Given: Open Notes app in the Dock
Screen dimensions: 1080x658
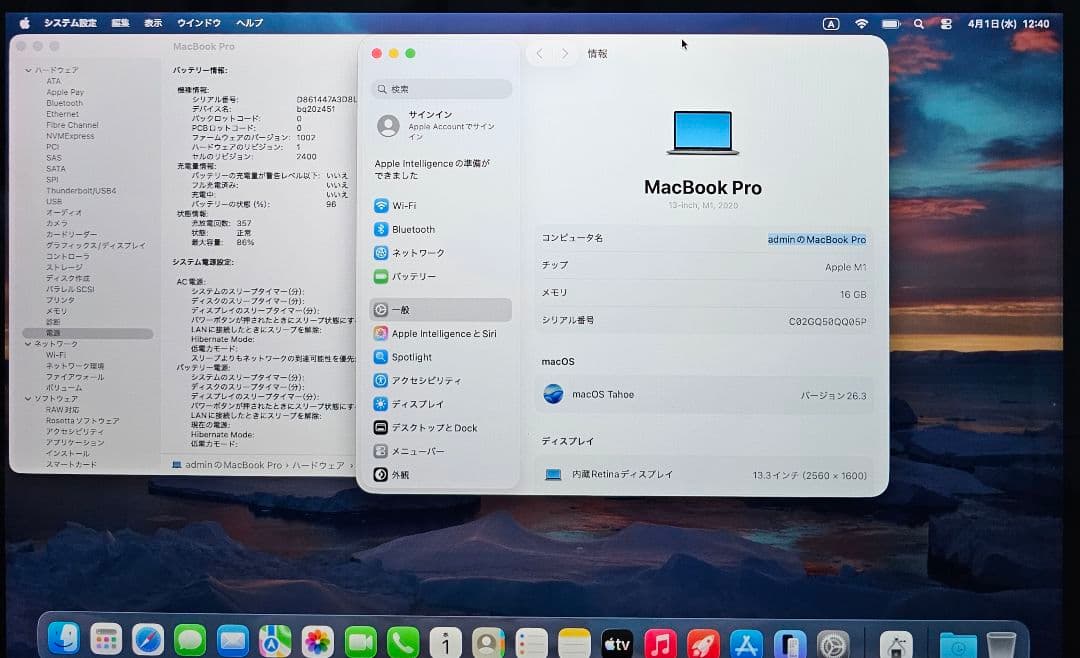Looking at the screenshot, I should click(x=574, y=645).
